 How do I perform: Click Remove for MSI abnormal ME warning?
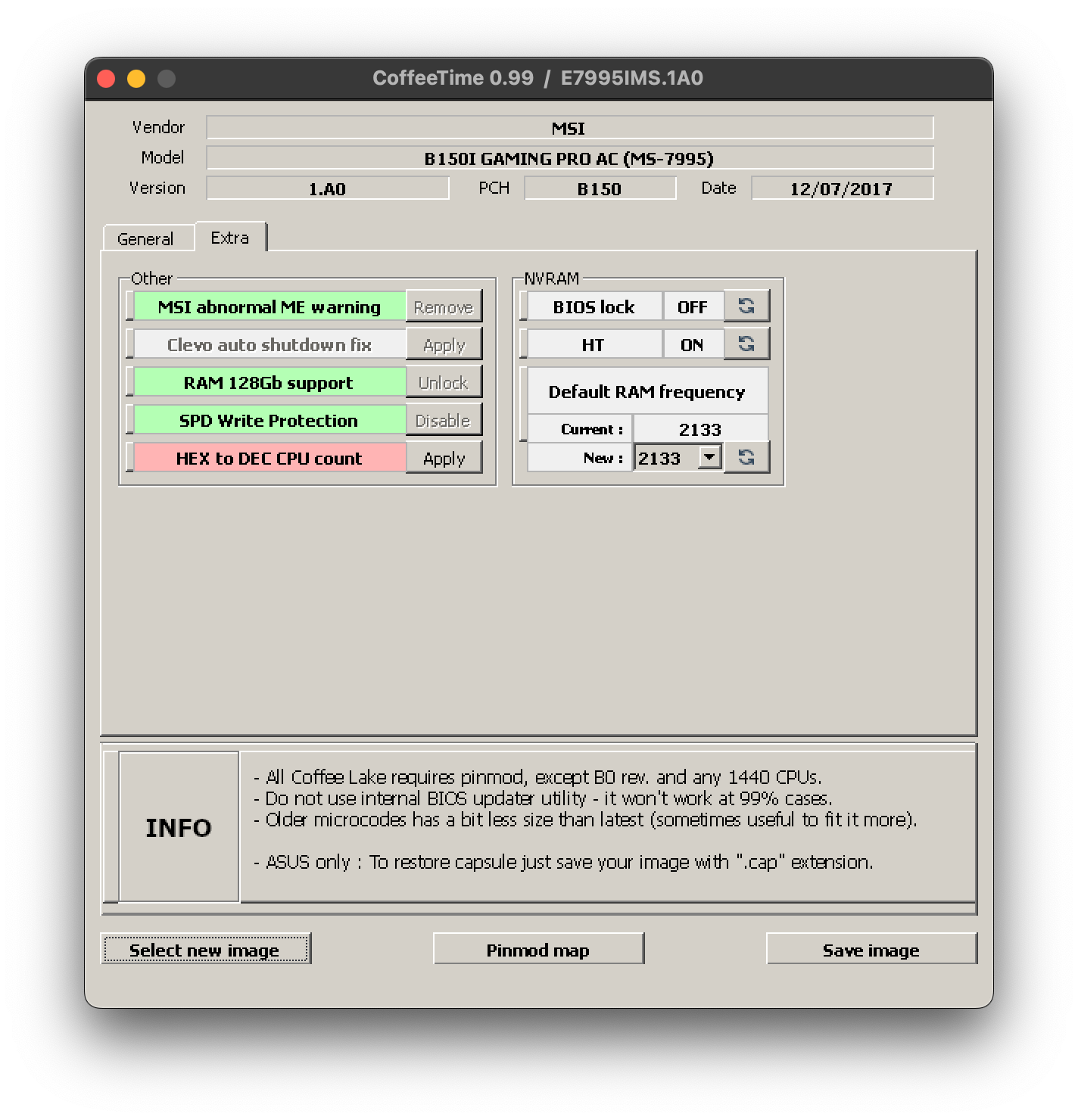444,306
